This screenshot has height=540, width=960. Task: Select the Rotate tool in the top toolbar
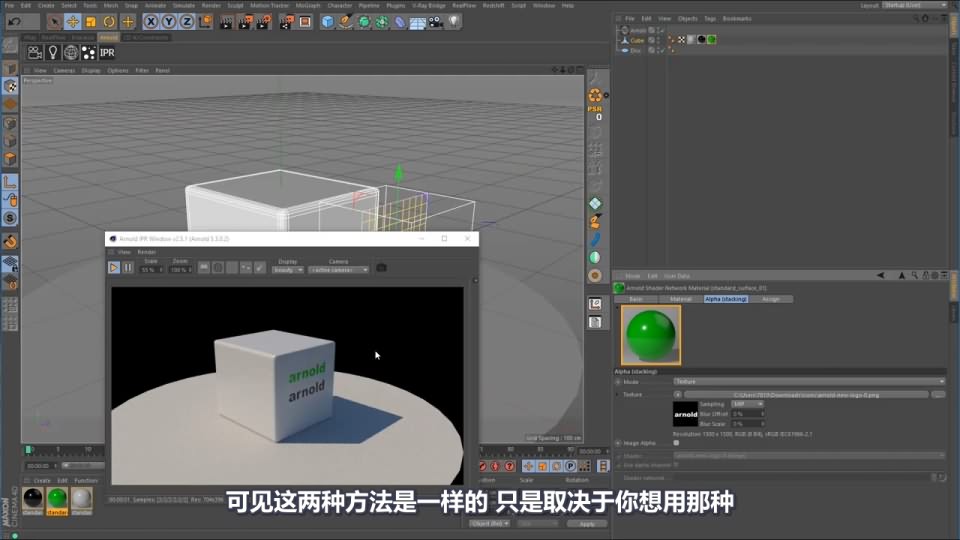point(109,21)
